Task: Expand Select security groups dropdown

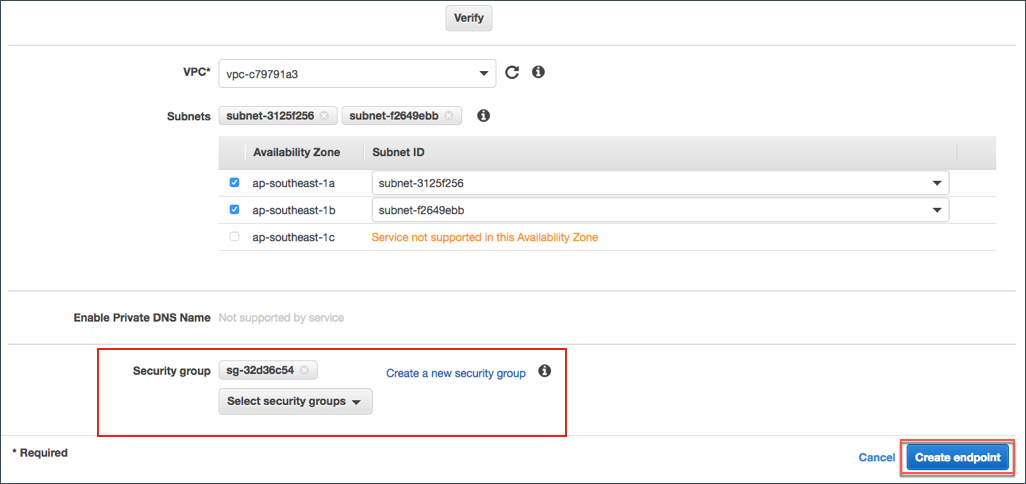Action: tap(294, 401)
